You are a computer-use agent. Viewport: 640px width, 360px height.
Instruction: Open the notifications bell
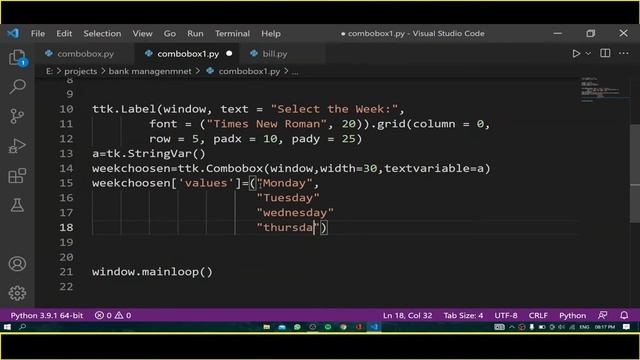tap(624, 315)
